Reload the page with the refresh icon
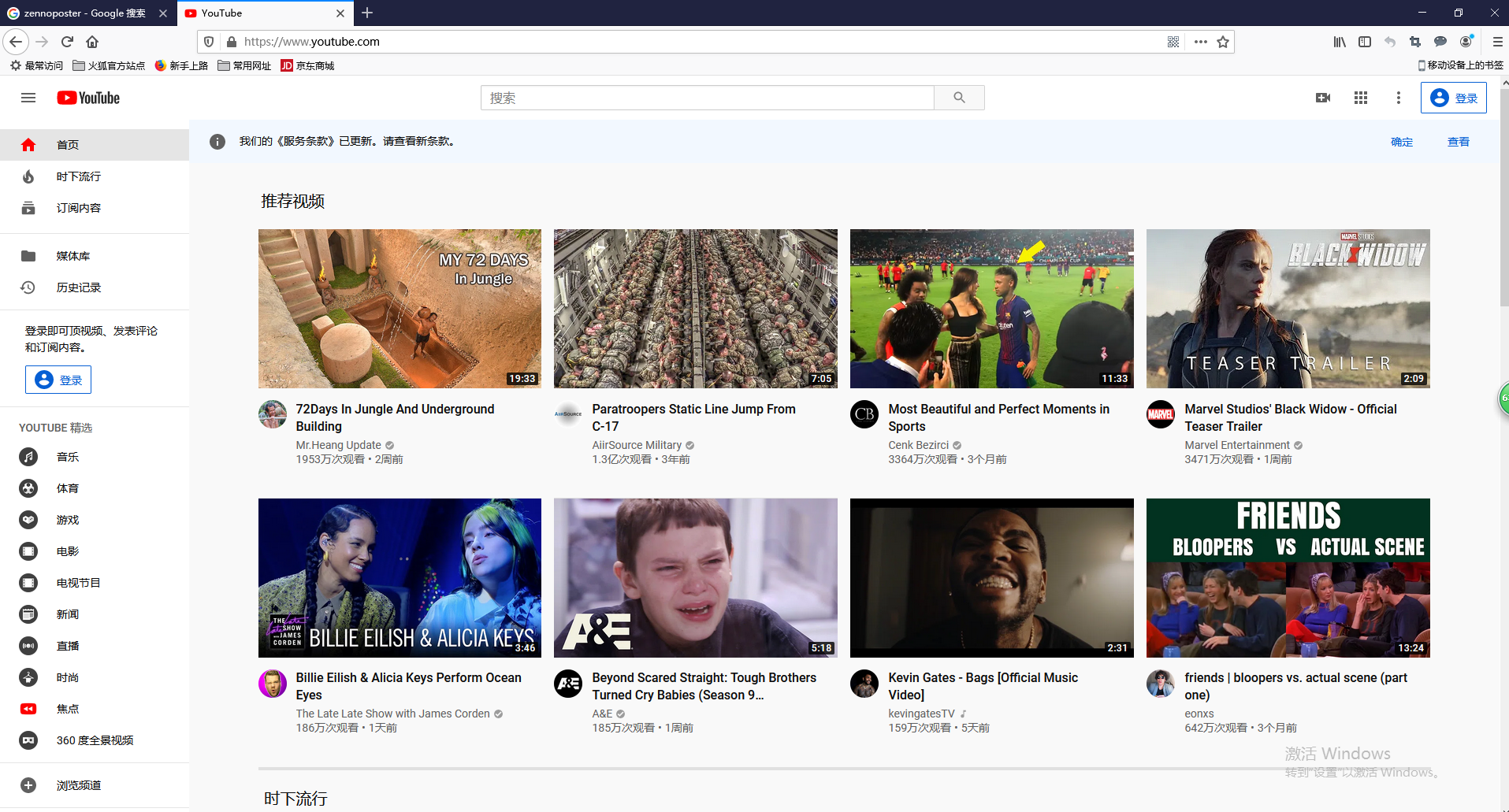 67,42
